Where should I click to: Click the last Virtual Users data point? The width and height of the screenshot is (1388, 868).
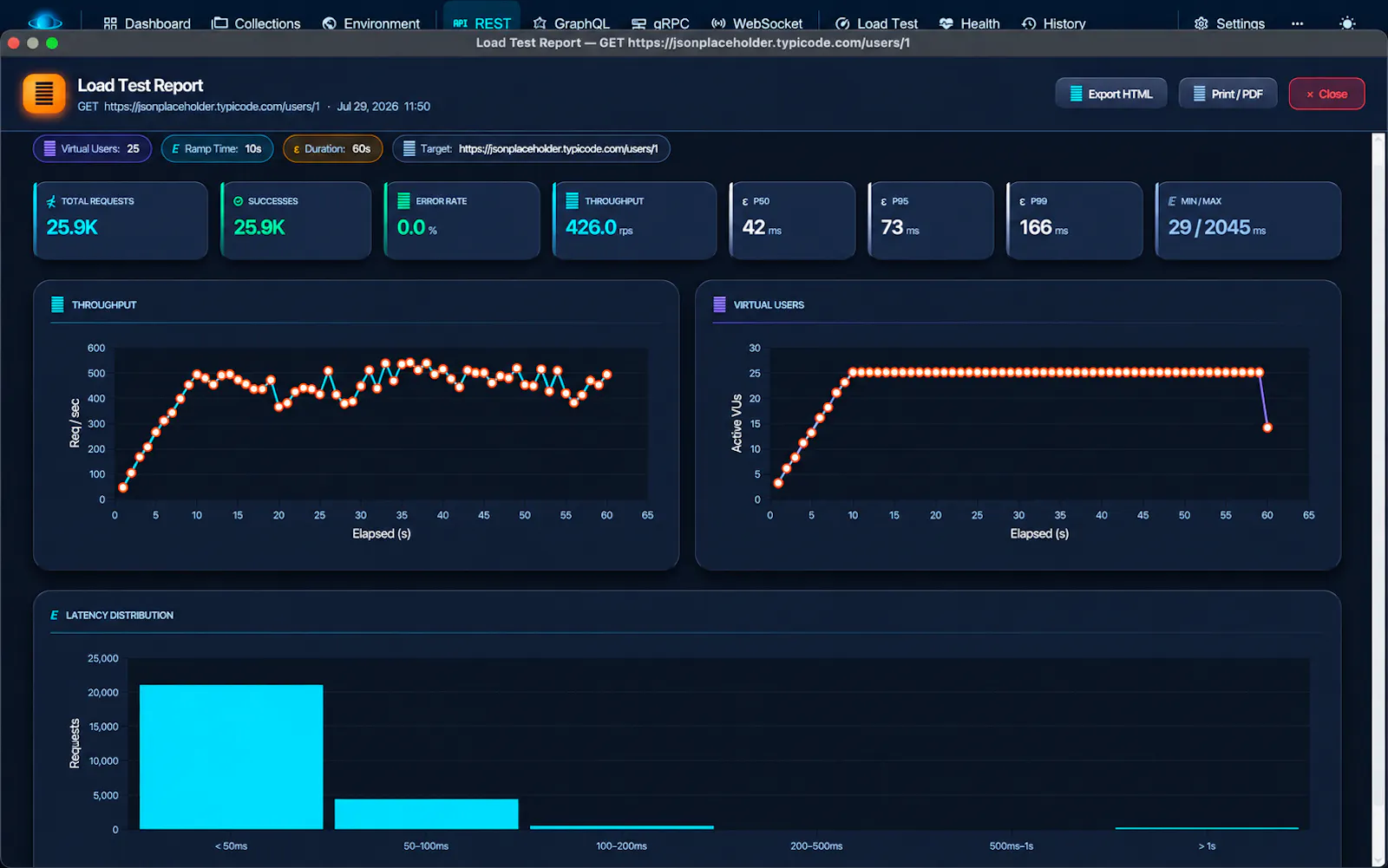1267,427
